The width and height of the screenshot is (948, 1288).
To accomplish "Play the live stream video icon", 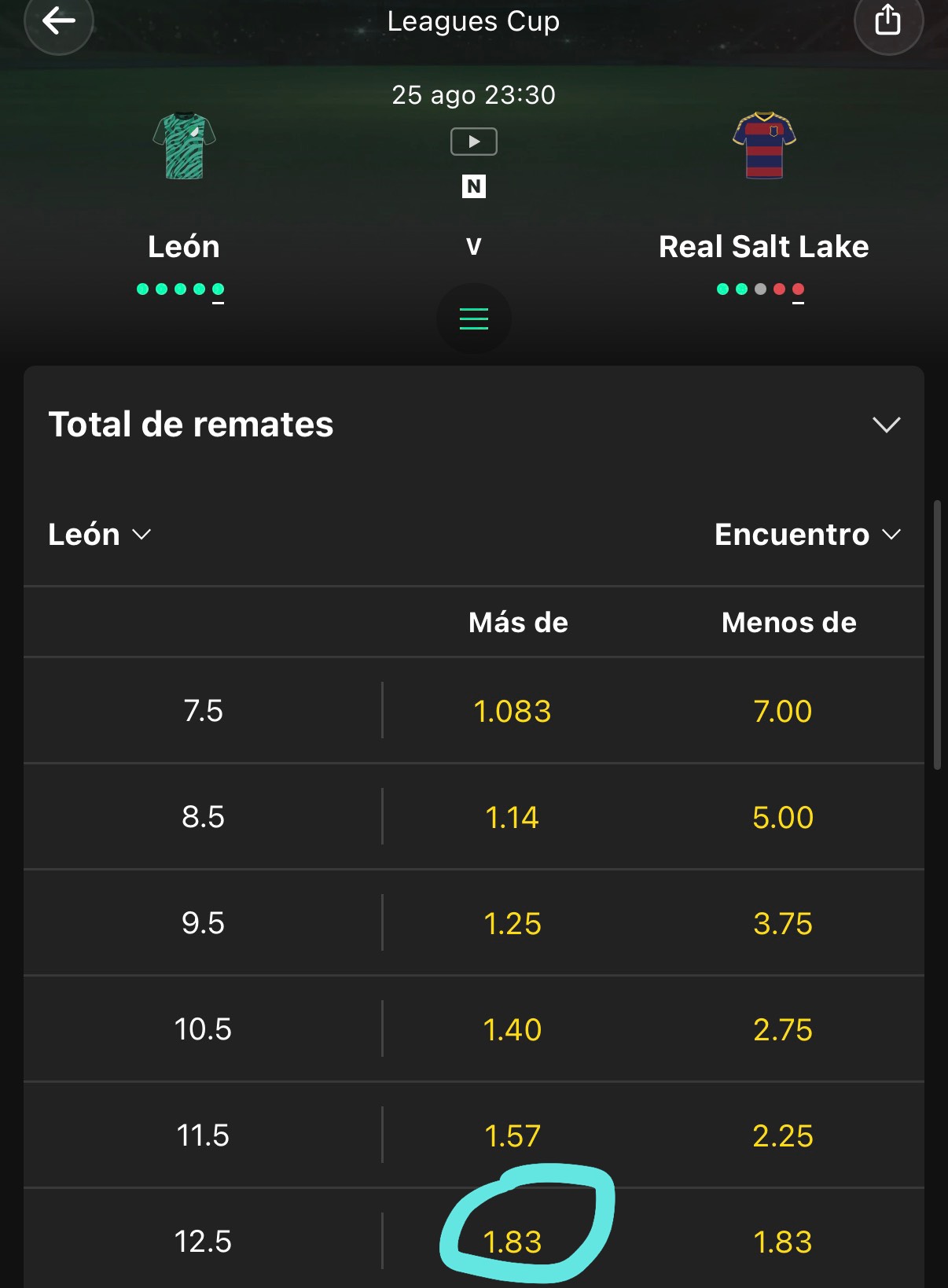I will (x=473, y=142).
